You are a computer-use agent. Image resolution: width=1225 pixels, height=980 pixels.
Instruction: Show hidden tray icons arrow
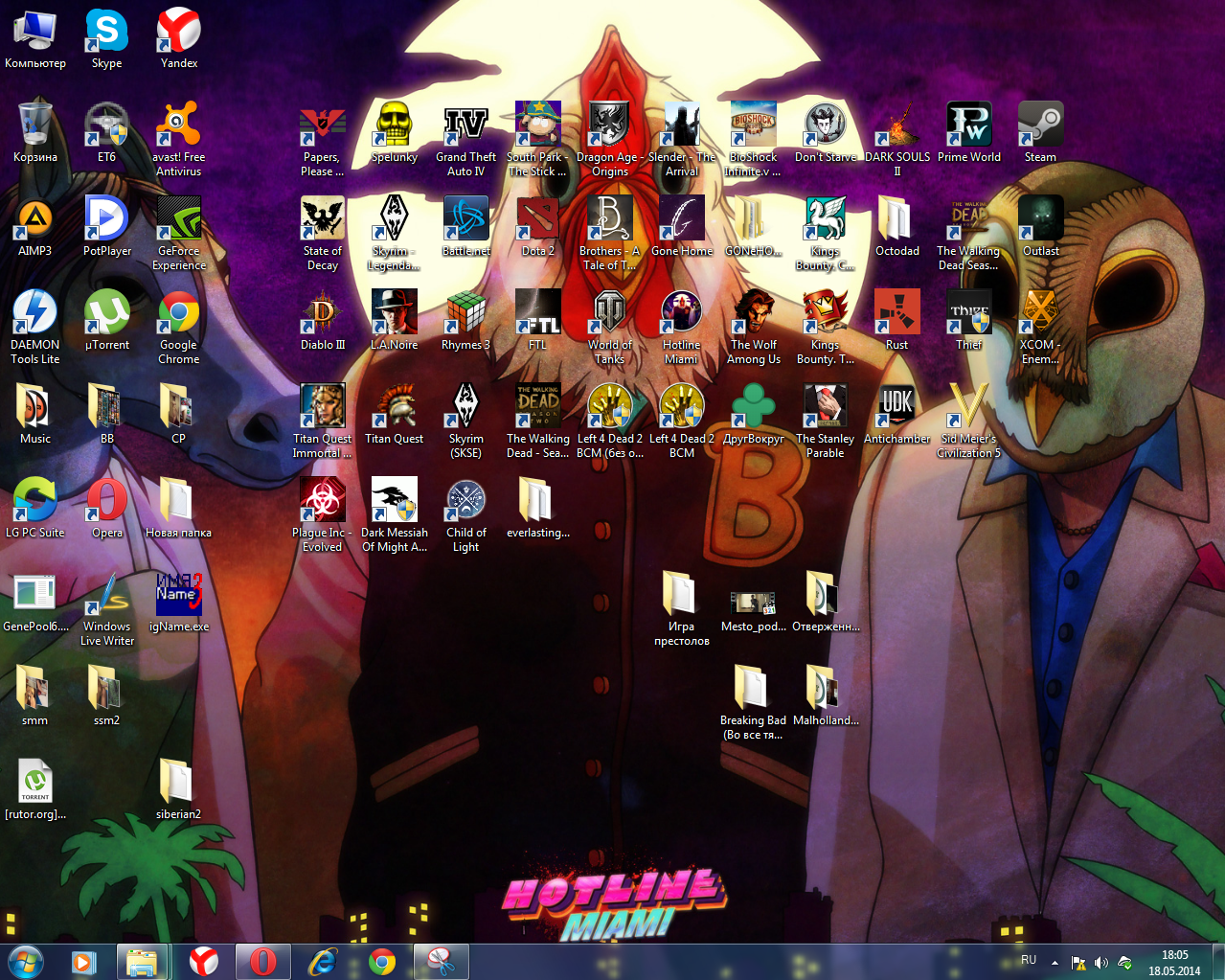(1055, 963)
